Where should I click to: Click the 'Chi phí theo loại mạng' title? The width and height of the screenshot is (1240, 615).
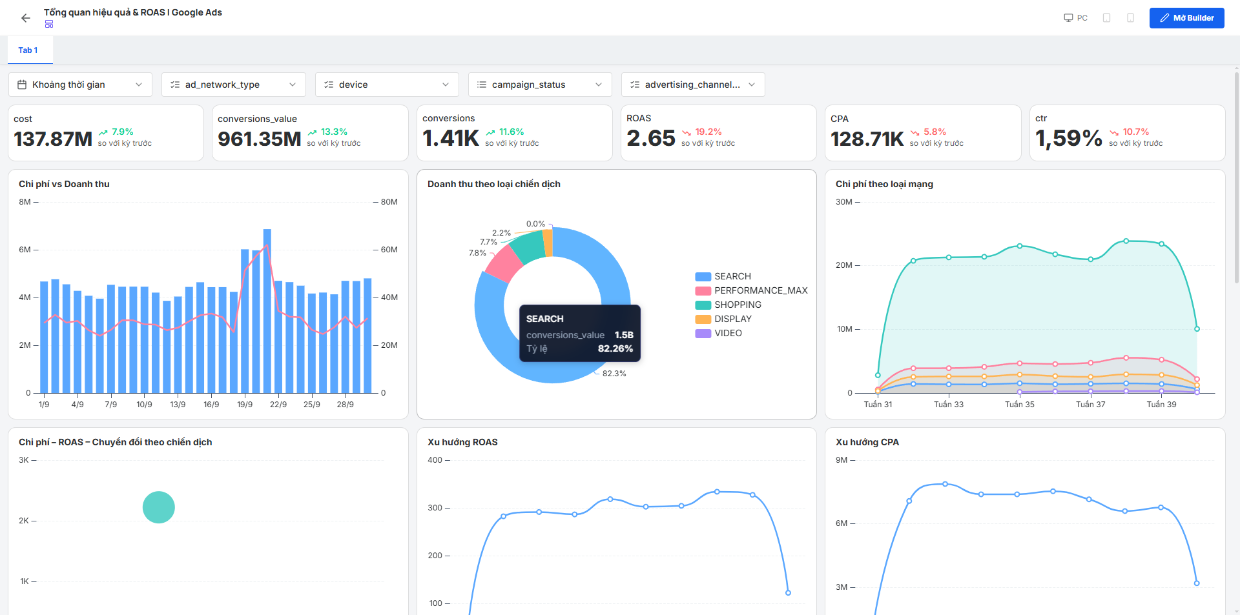(x=884, y=184)
